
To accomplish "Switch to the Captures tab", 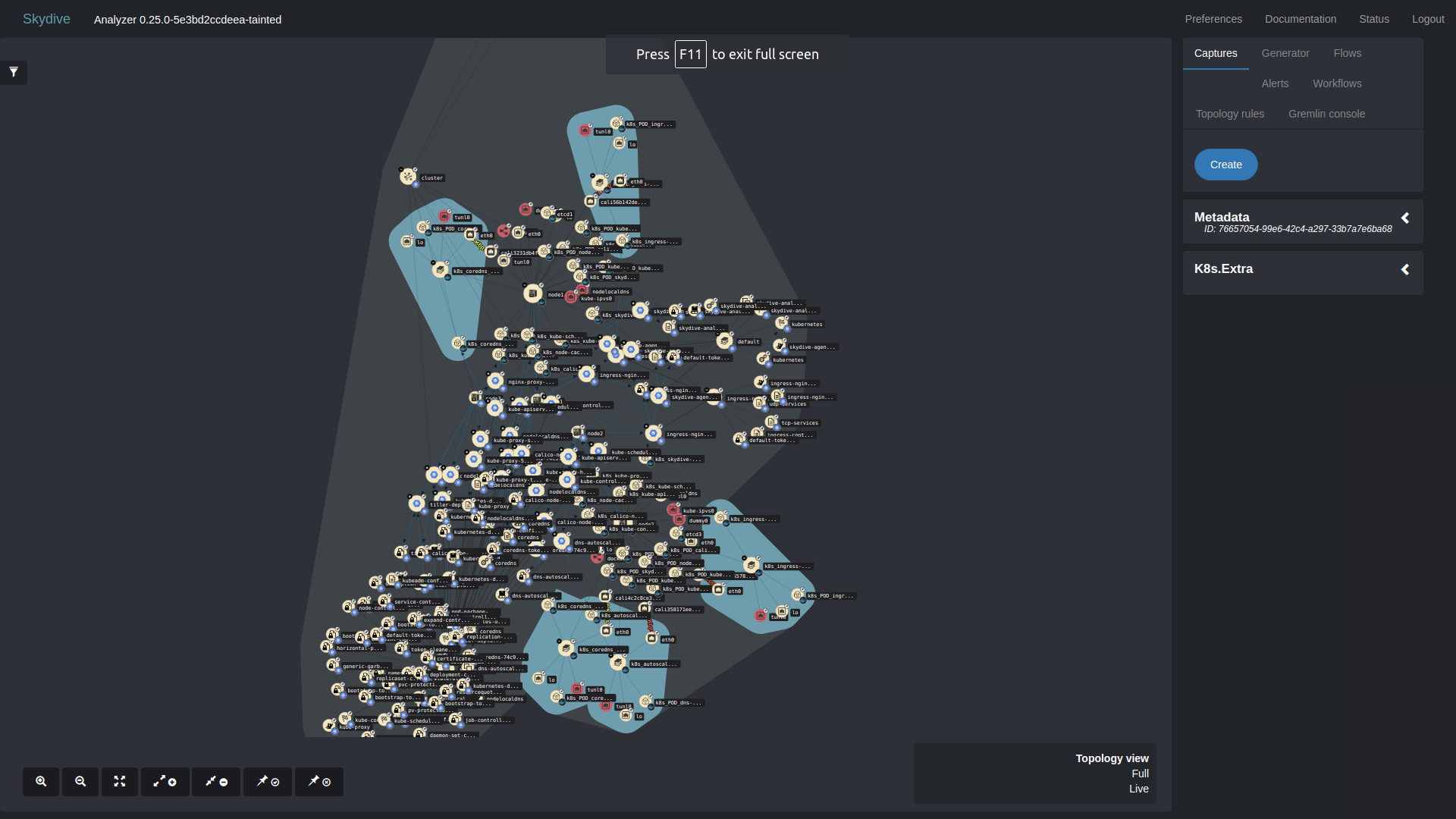I will 1216,53.
